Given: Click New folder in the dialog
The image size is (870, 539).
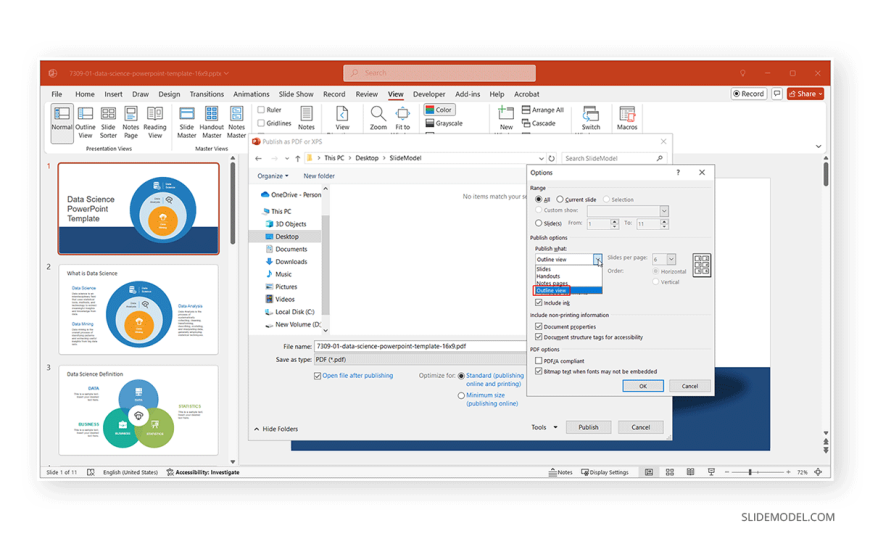Looking at the screenshot, I should (x=319, y=176).
